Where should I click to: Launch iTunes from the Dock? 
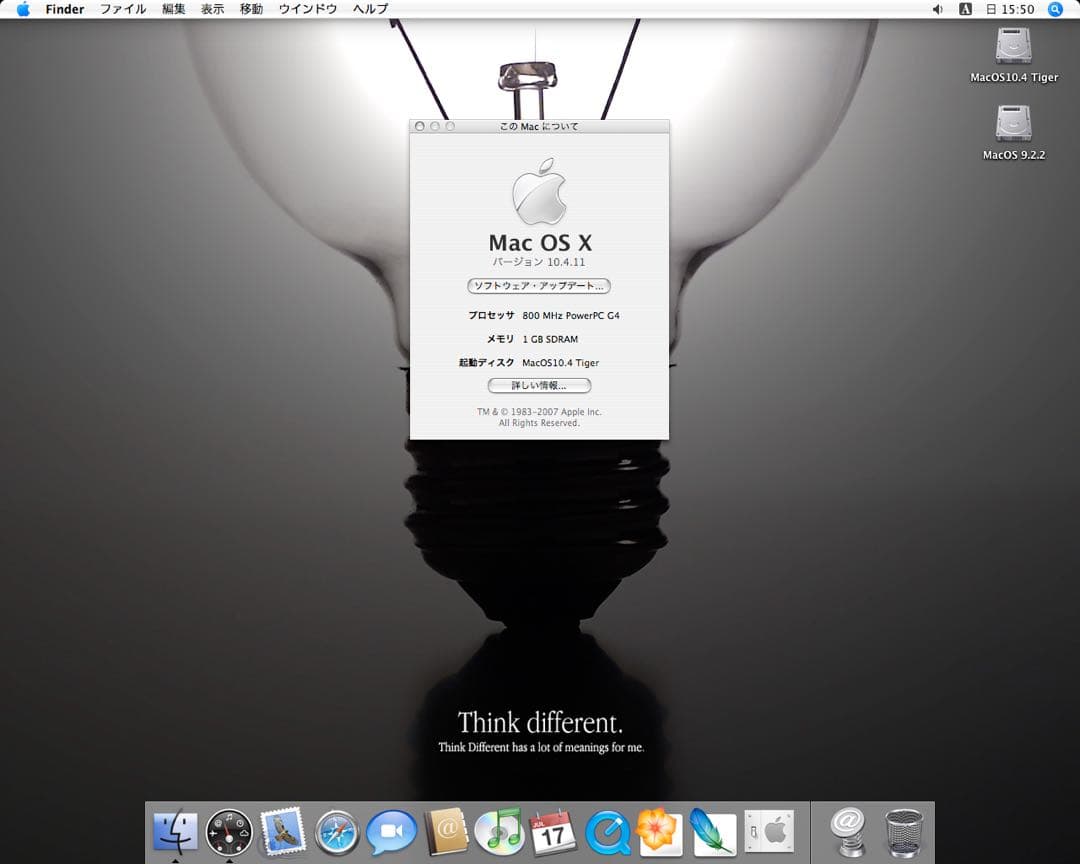[499, 833]
